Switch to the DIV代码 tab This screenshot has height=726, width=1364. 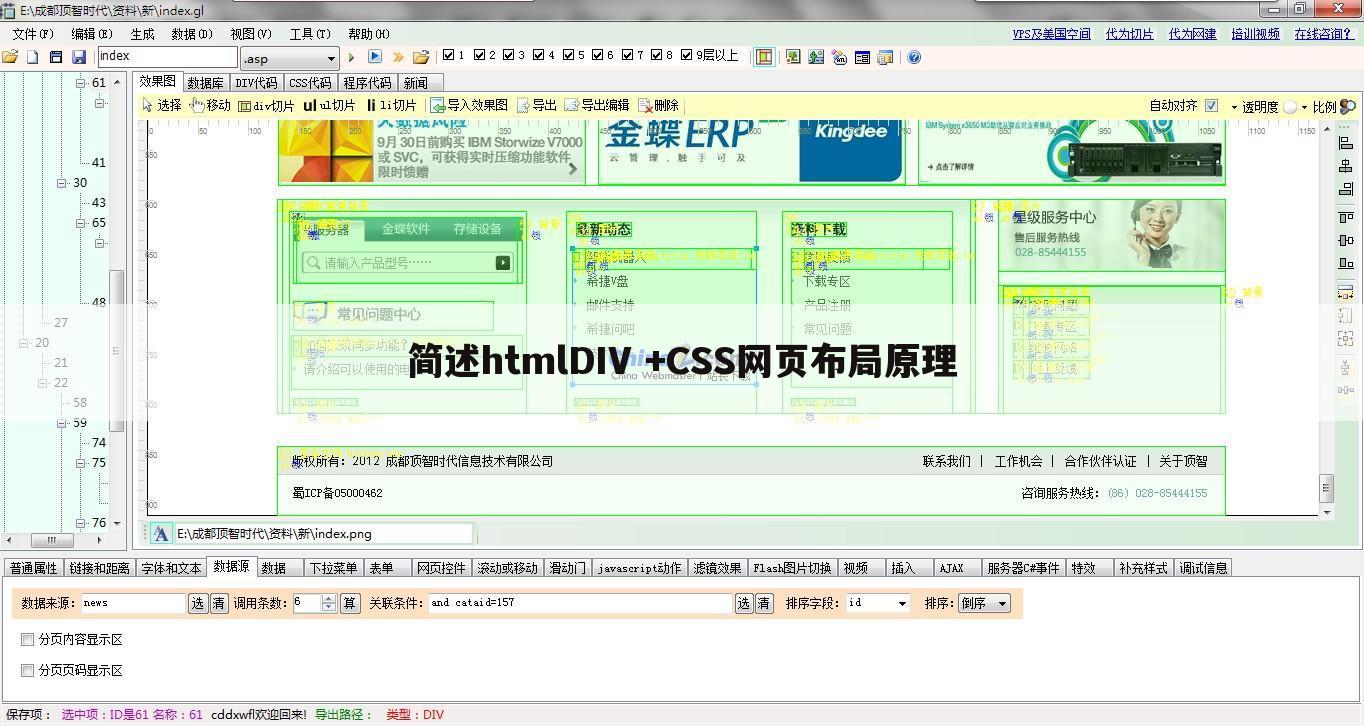pos(257,83)
